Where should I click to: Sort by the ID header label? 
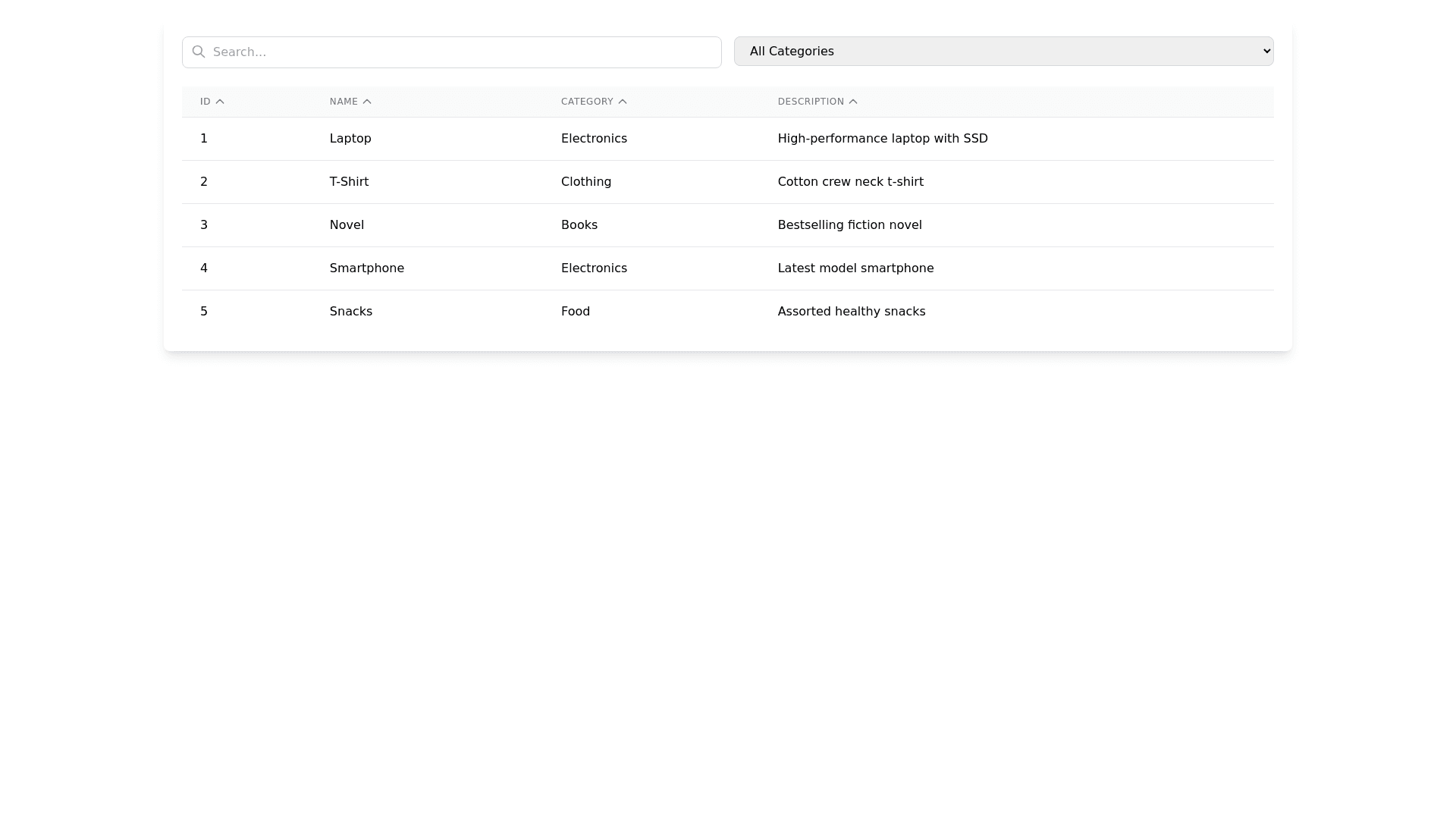tap(205, 102)
